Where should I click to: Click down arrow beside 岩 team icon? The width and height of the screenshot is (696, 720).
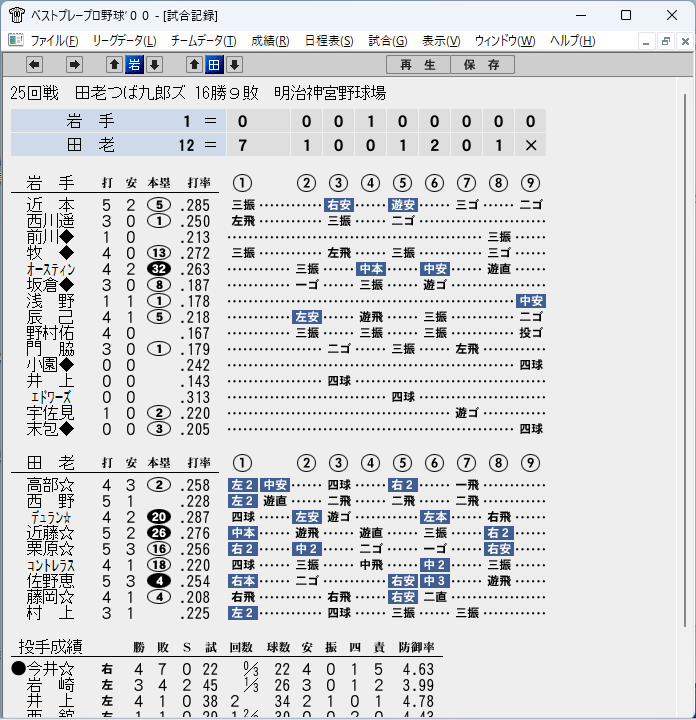point(155,65)
